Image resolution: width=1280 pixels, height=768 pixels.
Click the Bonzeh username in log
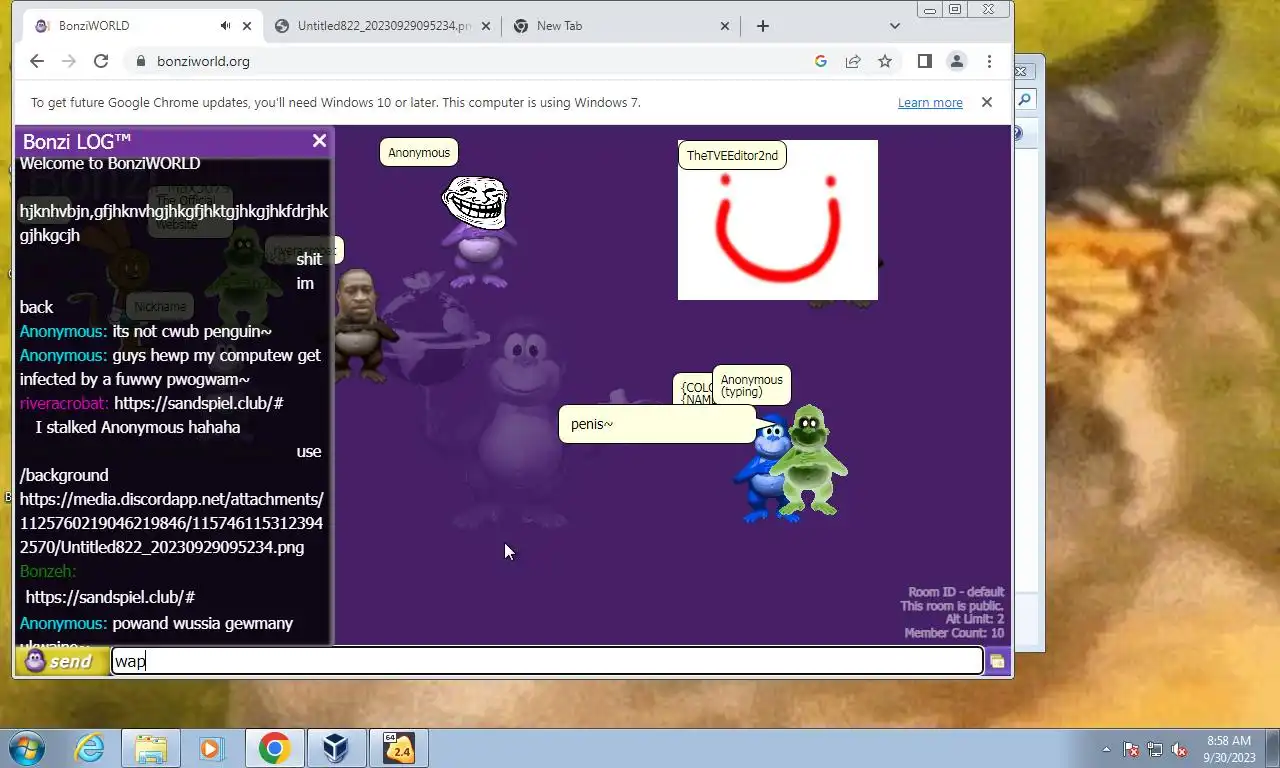(x=48, y=571)
